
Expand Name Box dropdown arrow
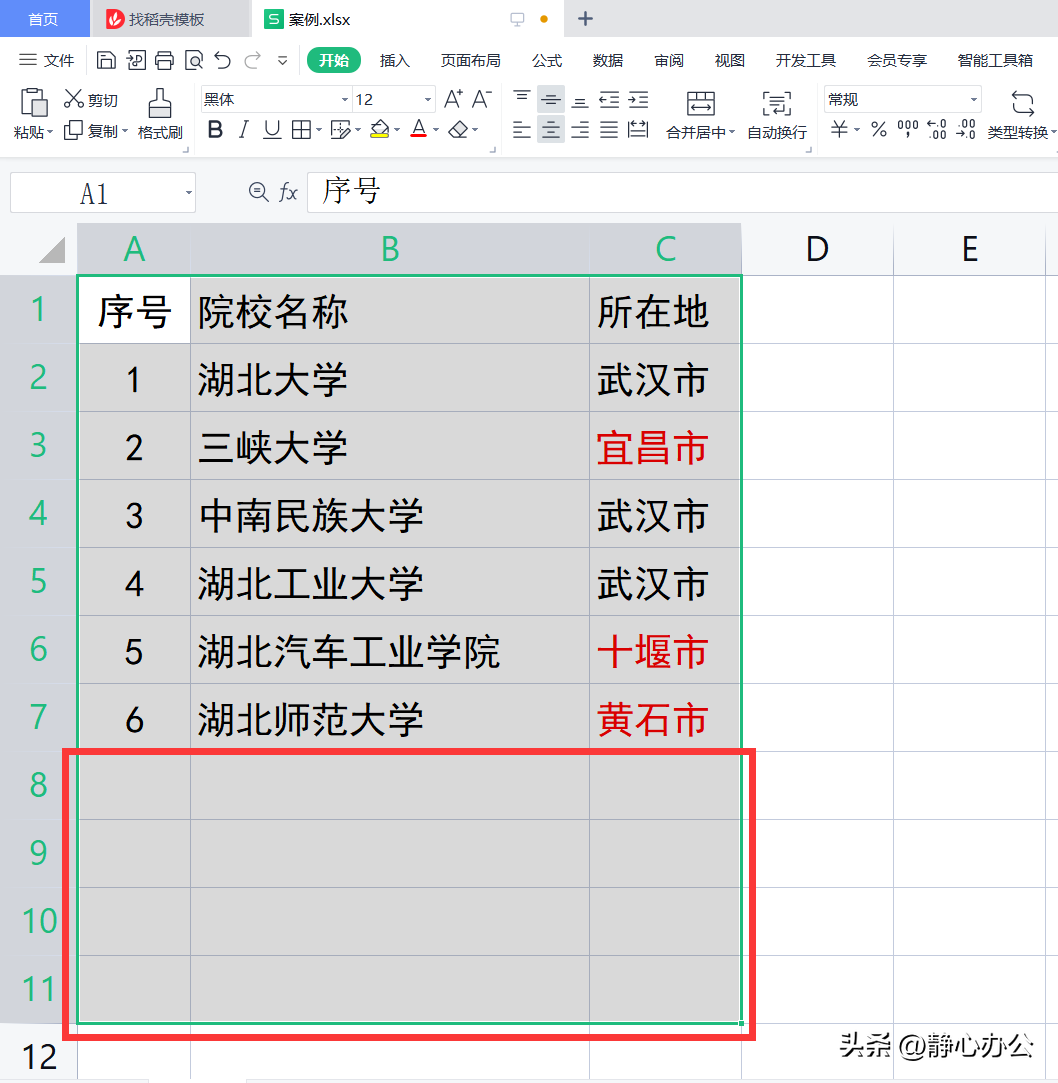click(188, 193)
